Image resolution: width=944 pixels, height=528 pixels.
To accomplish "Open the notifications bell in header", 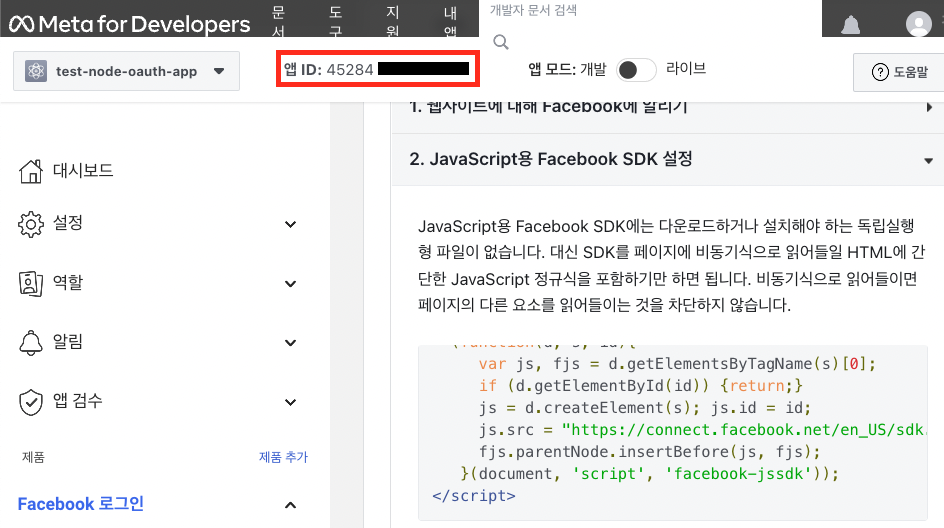I will (850, 25).
